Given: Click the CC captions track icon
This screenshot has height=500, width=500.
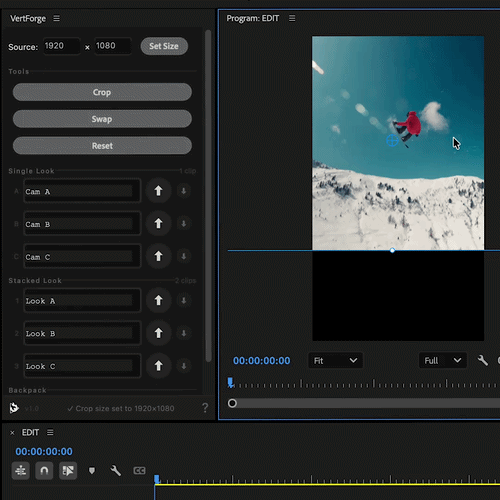Looking at the screenshot, I should [139, 471].
